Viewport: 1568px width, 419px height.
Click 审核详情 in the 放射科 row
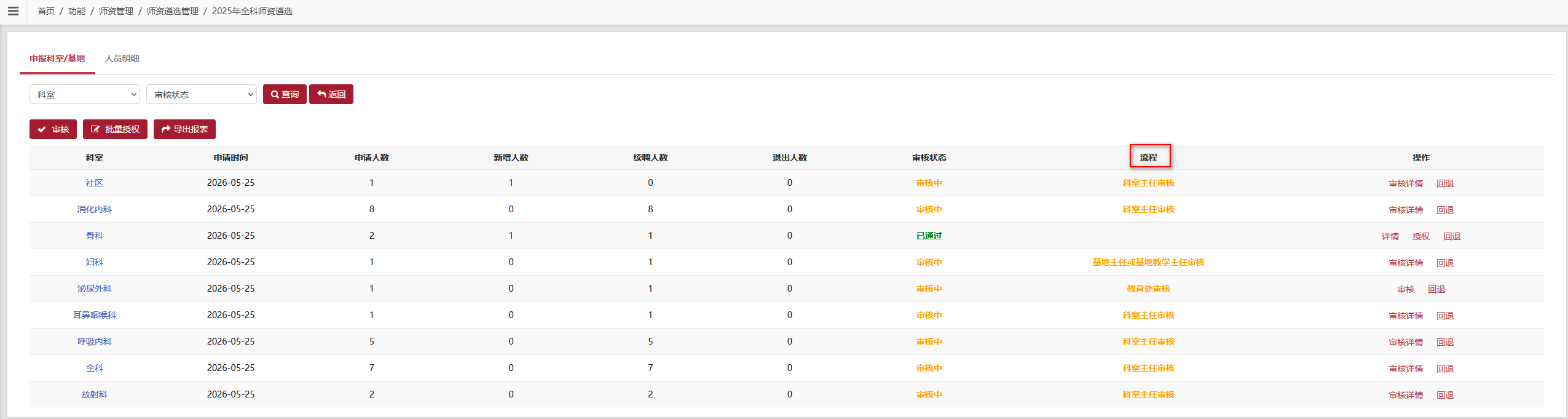click(1406, 395)
